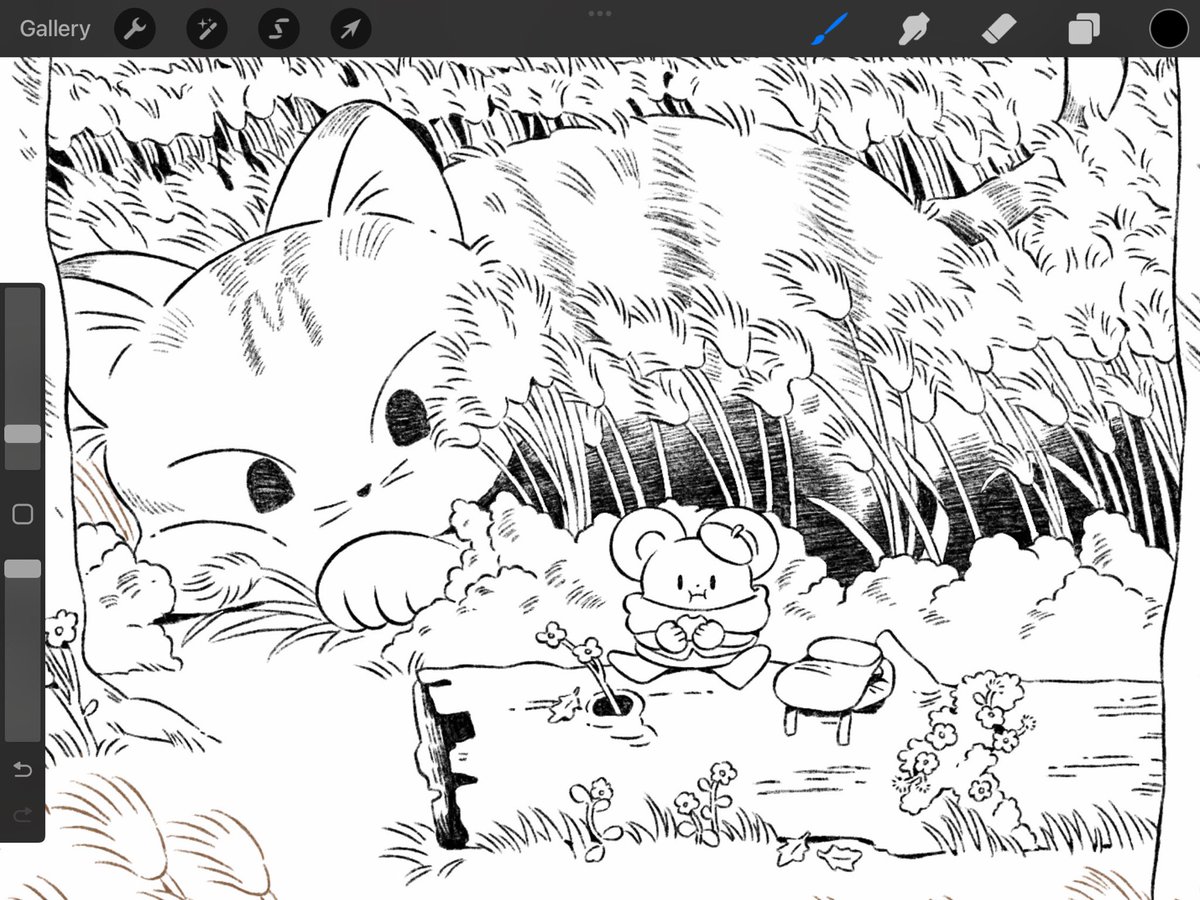Select the Smudge tool

coord(913,29)
